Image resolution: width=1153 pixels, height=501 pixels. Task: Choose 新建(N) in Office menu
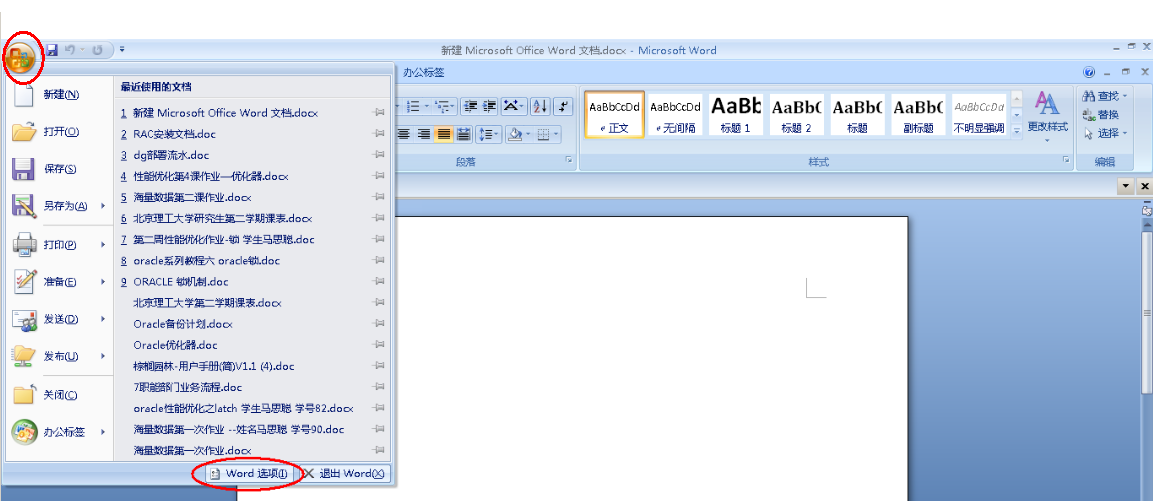click(x=59, y=94)
